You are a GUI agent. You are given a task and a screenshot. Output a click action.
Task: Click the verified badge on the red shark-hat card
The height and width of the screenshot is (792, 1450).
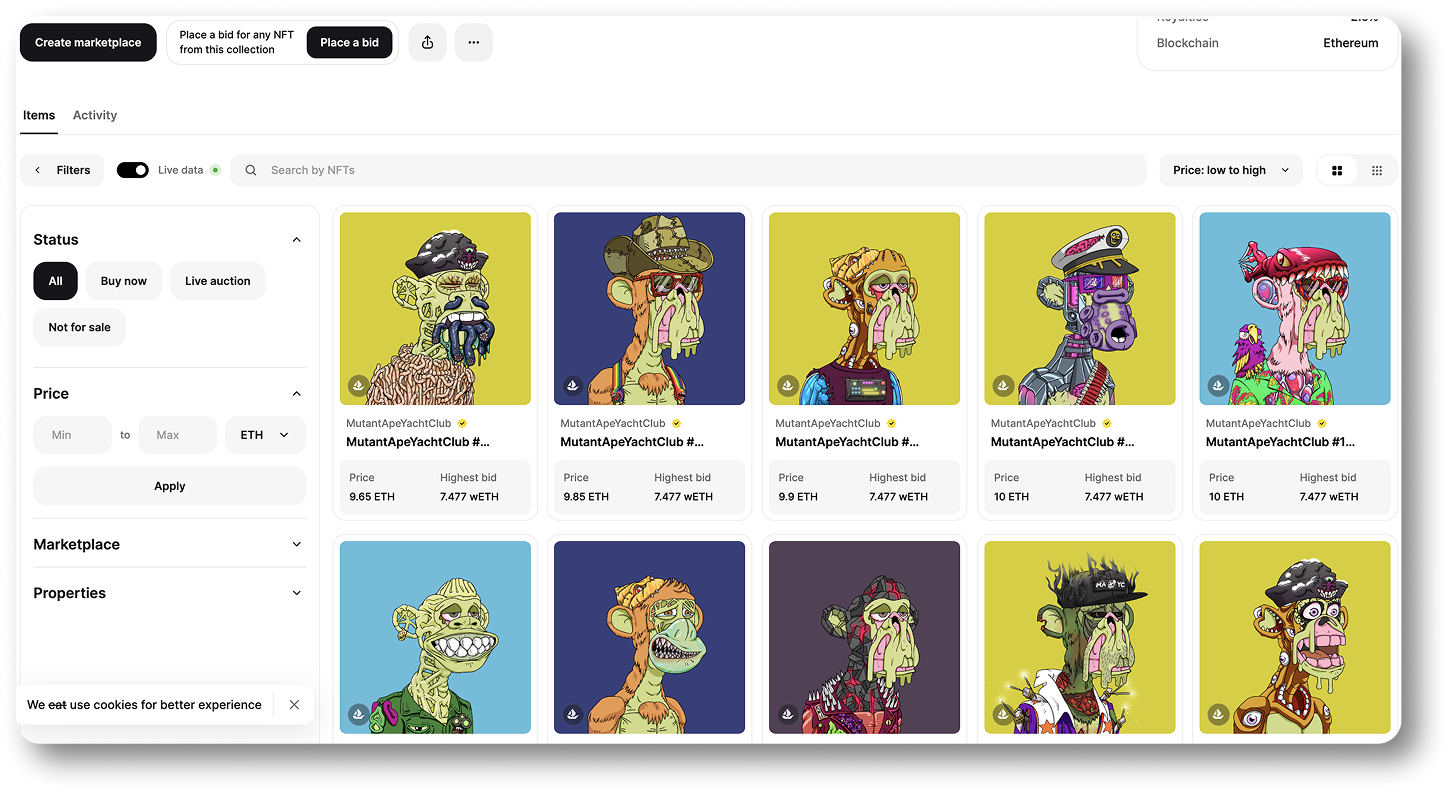pos(1322,423)
